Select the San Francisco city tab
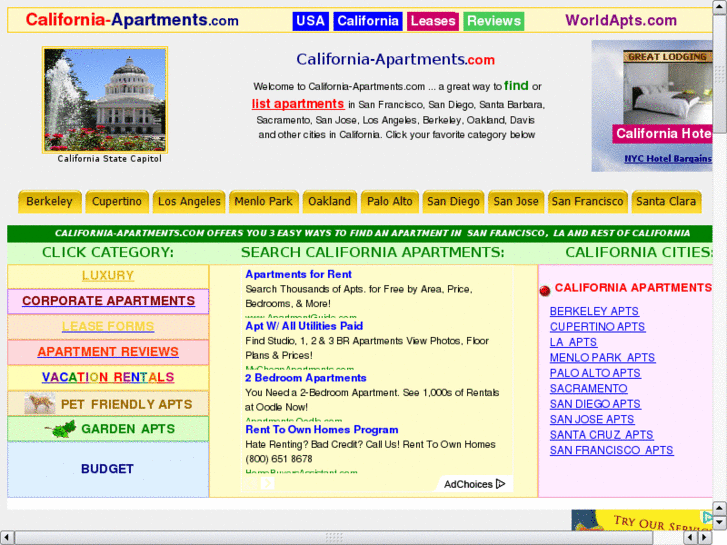The width and height of the screenshot is (727, 545). tap(587, 202)
